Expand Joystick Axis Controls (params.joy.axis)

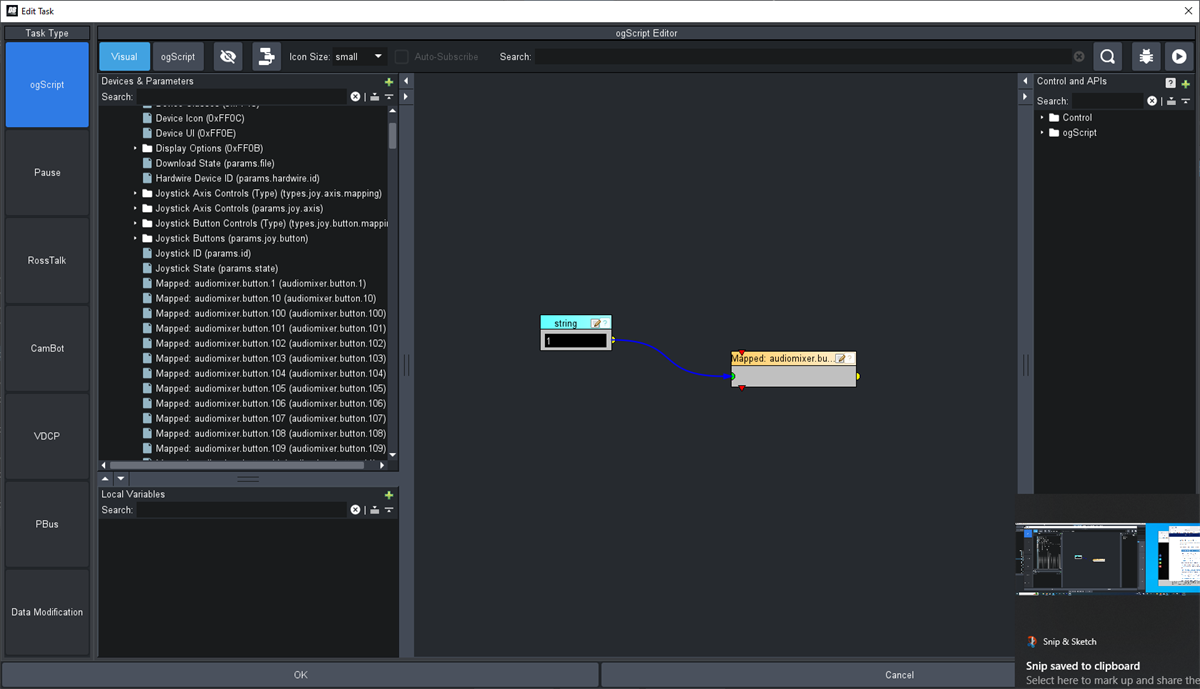[135, 208]
